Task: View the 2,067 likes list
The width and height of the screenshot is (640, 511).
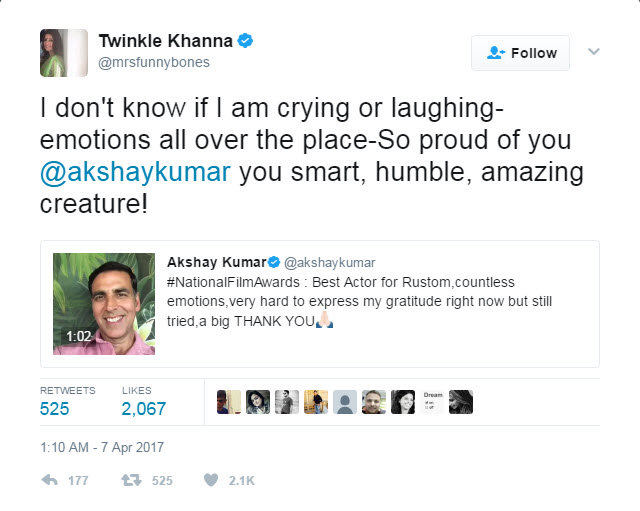Action: [x=143, y=408]
